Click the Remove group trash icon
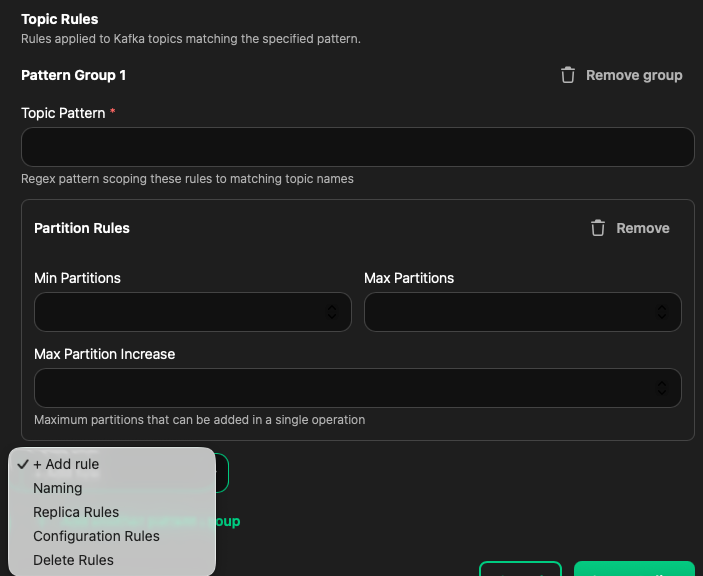The height and width of the screenshot is (576, 703). click(x=568, y=75)
